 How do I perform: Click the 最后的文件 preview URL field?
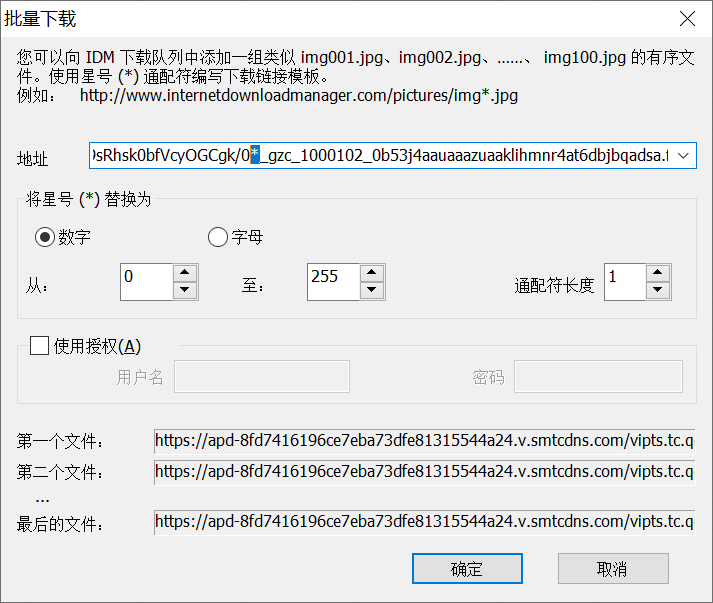click(423, 521)
